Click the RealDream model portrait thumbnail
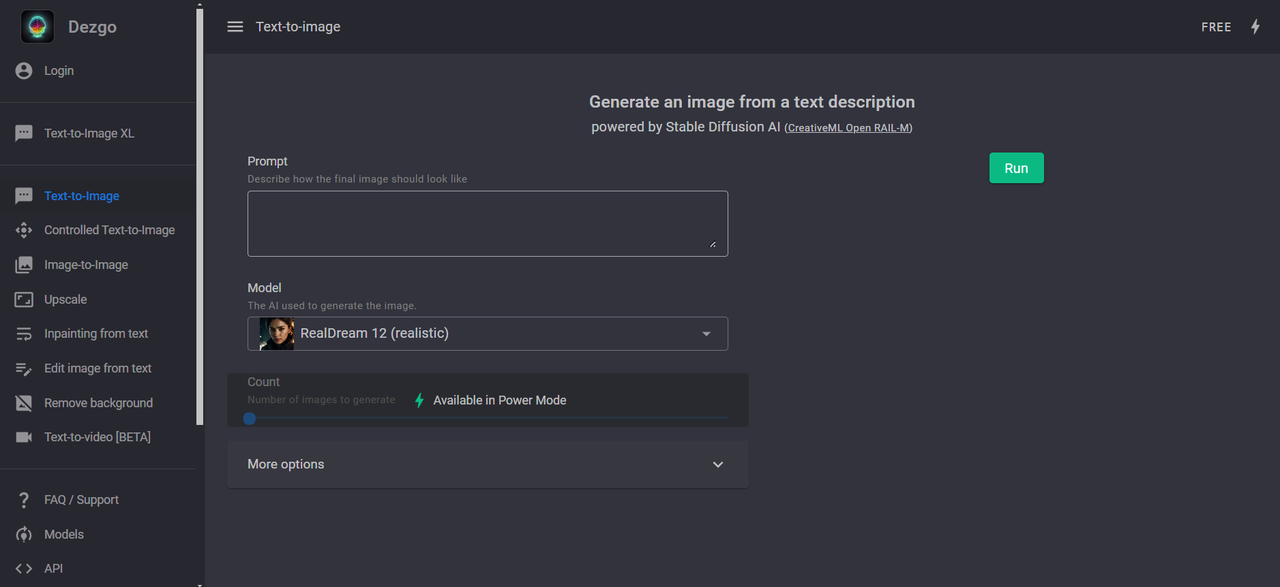 (277, 334)
